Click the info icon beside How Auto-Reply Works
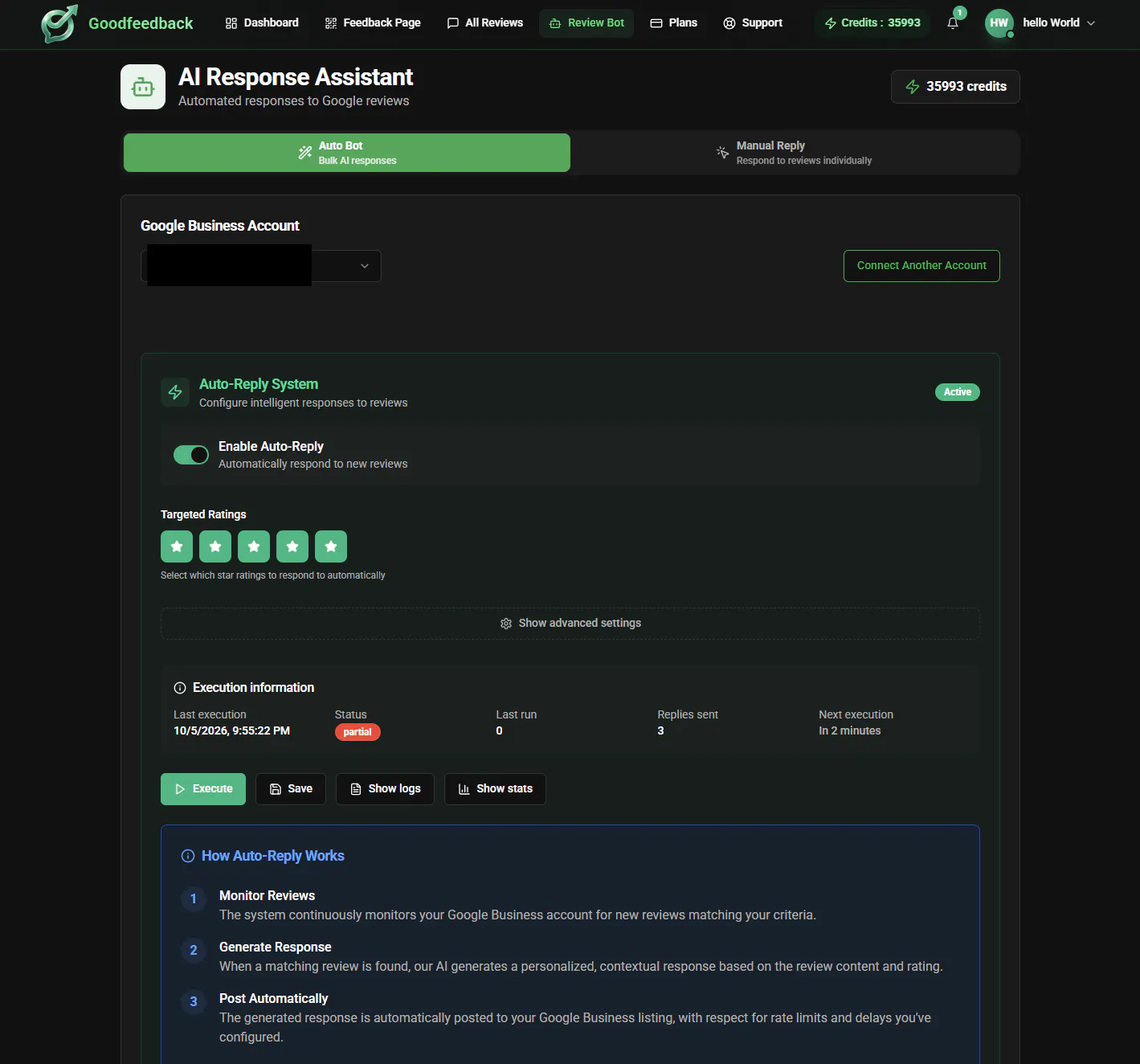This screenshot has width=1140, height=1064. click(x=188, y=856)
